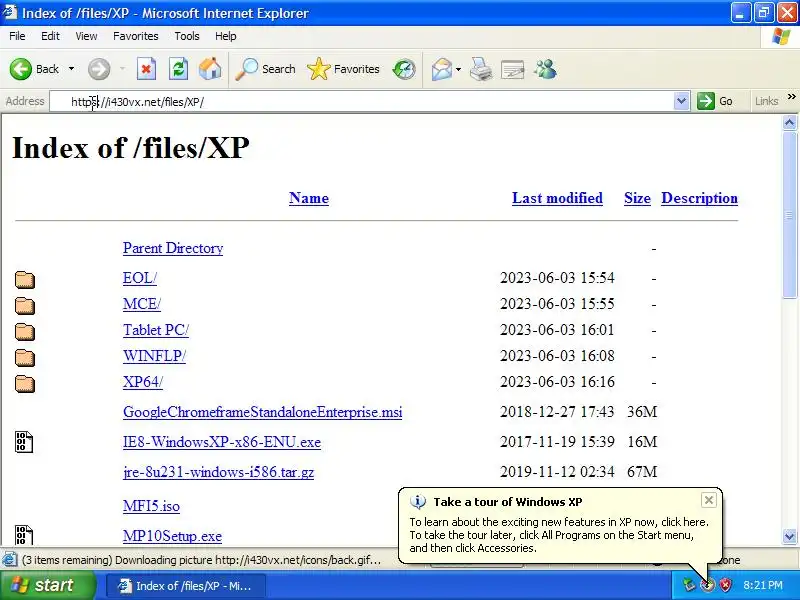This screenshot has width=800, height=600.
Task: Download IE8-WindowsXP-x86-ENU.exe file
Action: 222,442
